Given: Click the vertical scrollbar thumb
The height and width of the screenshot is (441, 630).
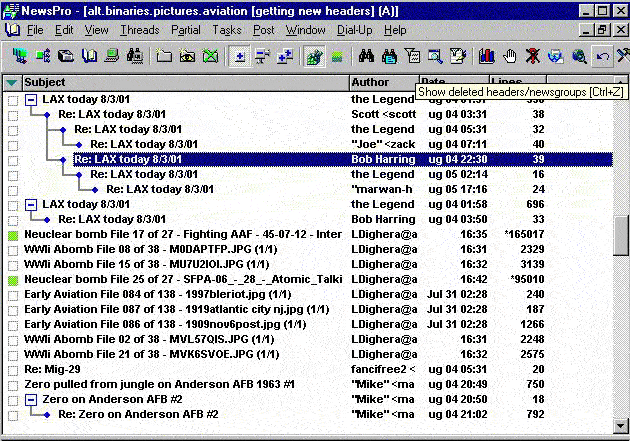Looking at the screenshot, I should pos(620,235).
